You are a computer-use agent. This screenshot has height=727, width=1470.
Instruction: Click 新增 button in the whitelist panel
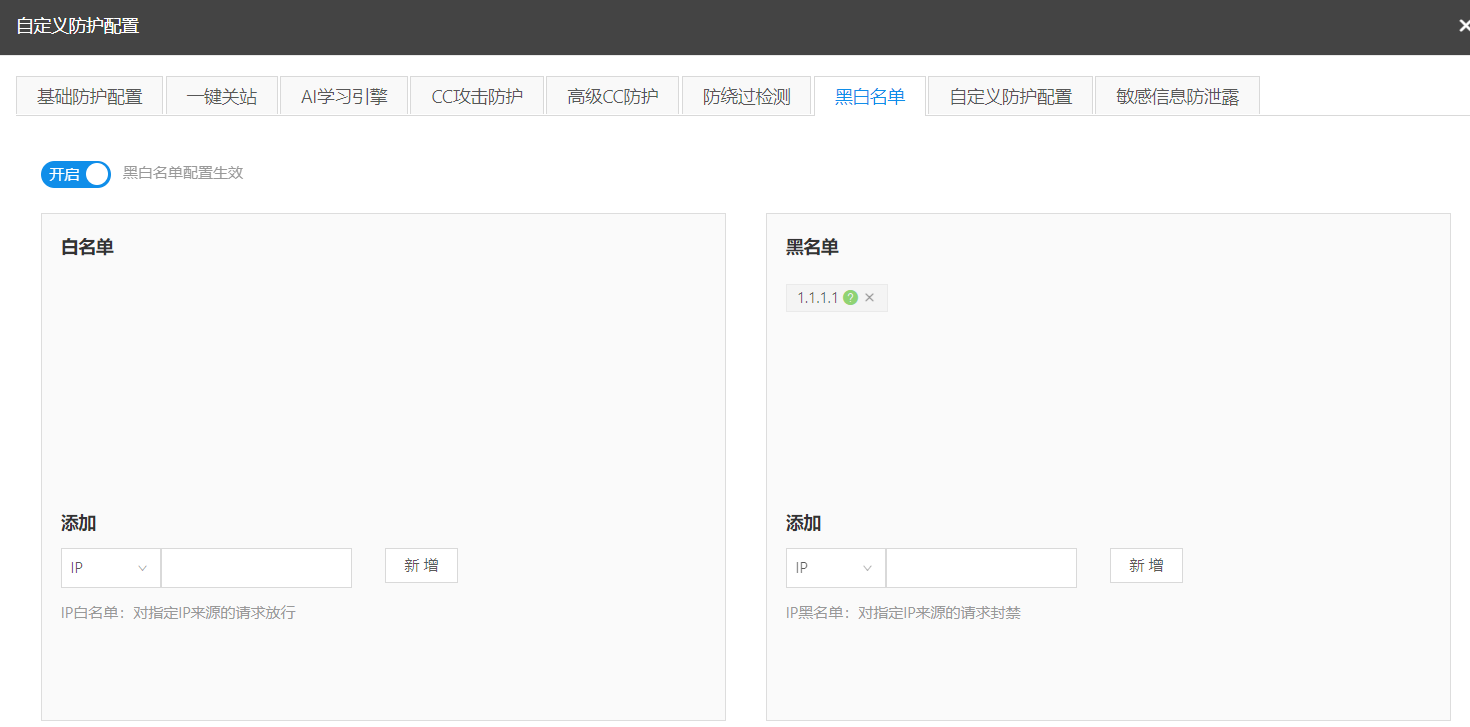tap(421, 566)
